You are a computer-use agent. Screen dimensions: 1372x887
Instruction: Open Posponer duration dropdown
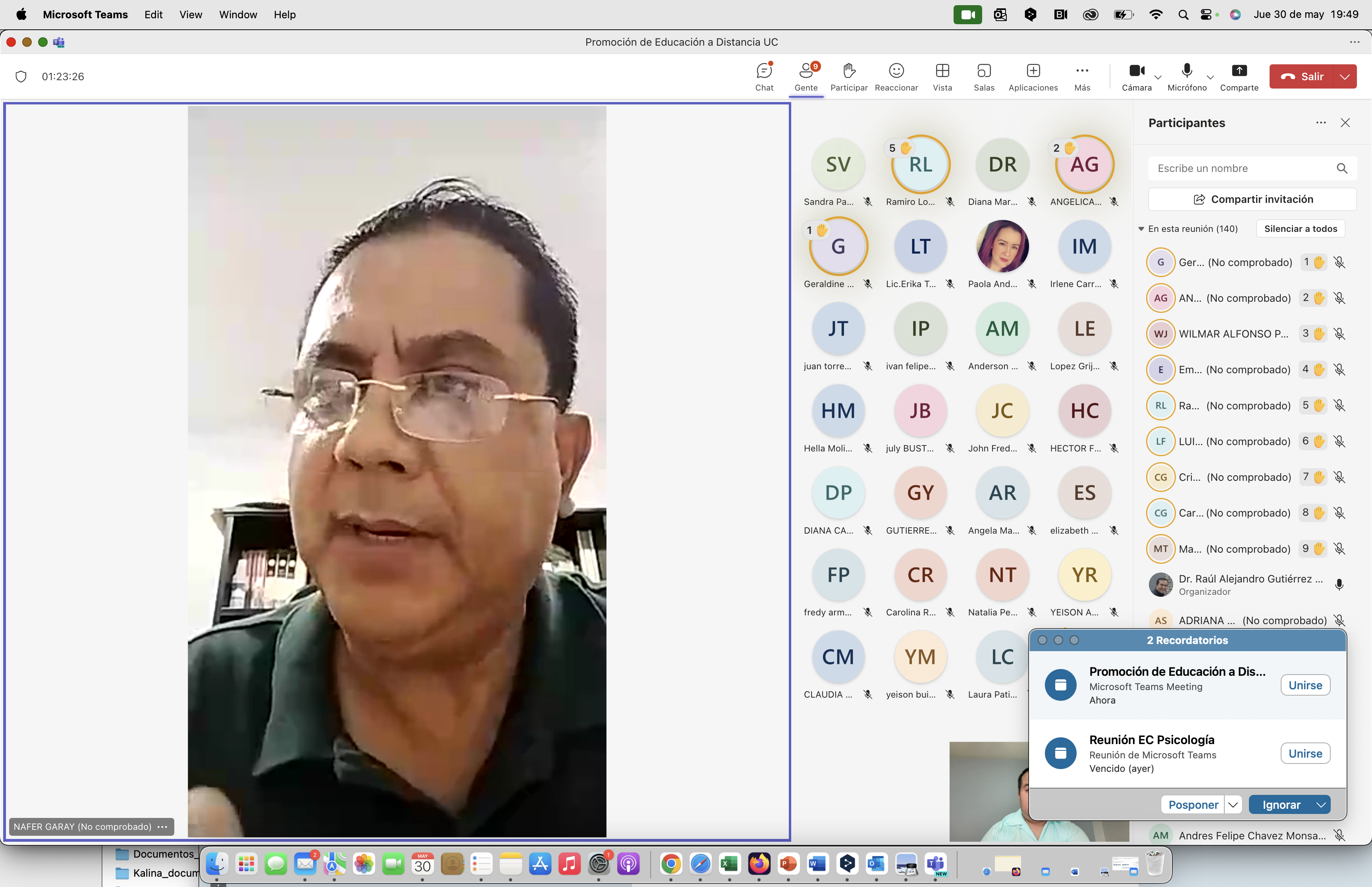pos(1233,805)
